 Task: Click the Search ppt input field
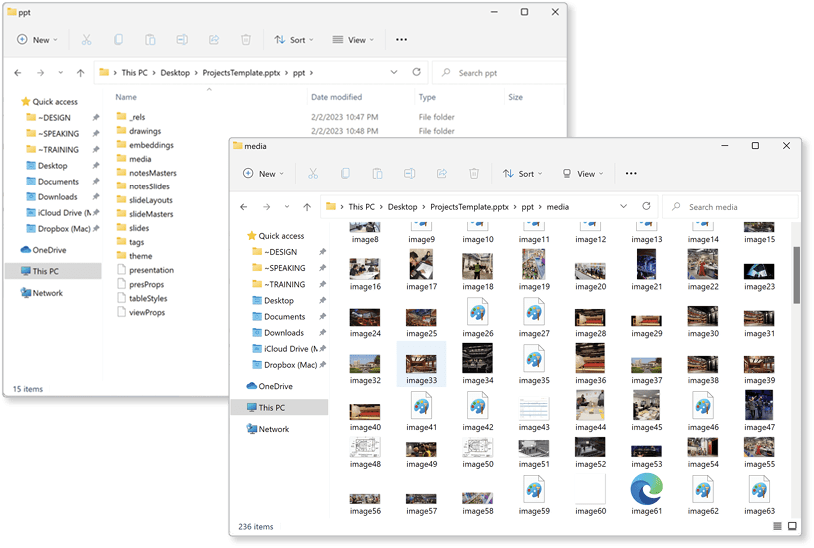(499, 73)
